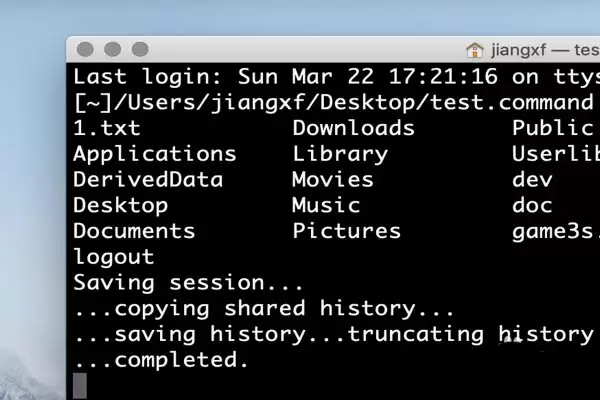Minimize the Terminal window
The image size is (600, 400).
[x=112, y=49]
